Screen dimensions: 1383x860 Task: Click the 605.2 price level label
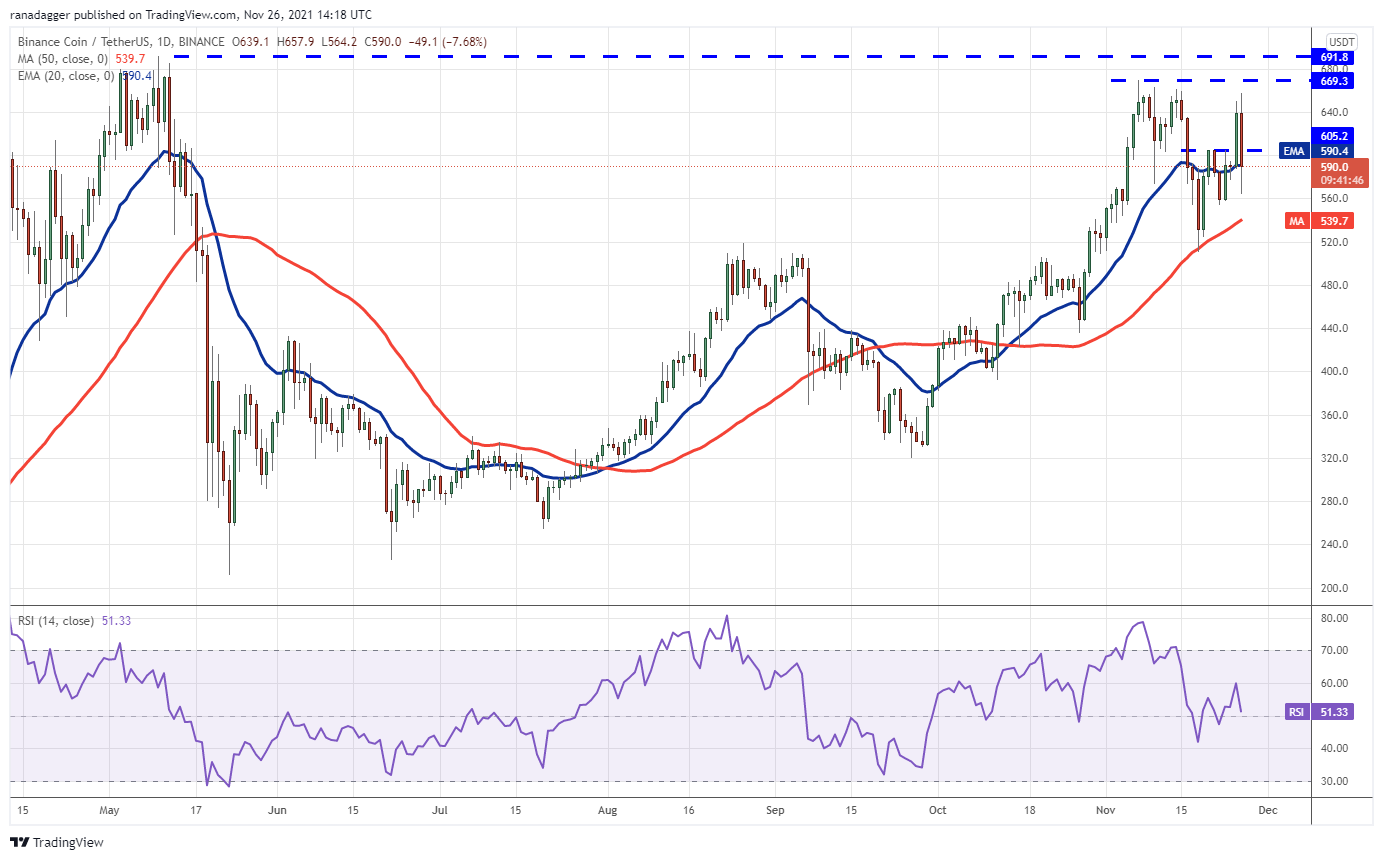pyautogui.click(x=1335, y=136)
